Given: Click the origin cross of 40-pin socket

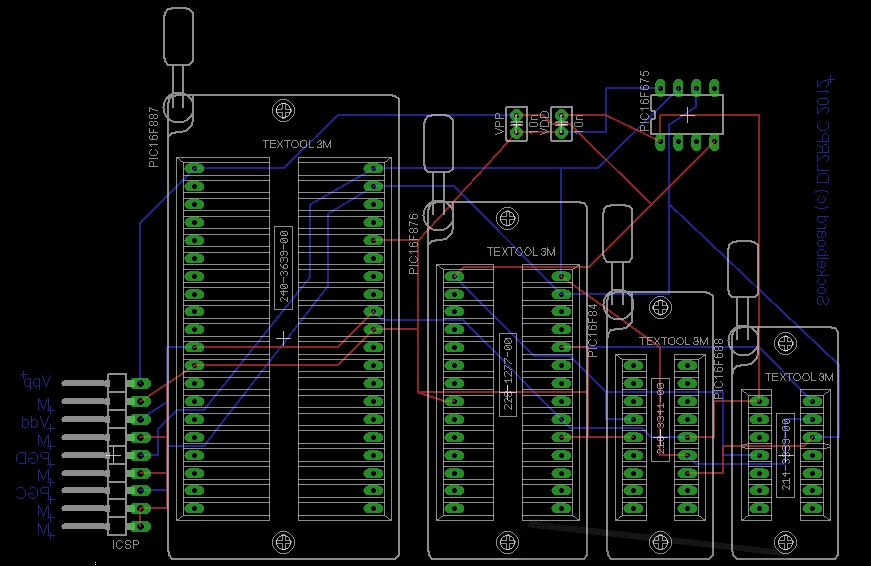Looking at the screenshot, I should coord(283,338).
